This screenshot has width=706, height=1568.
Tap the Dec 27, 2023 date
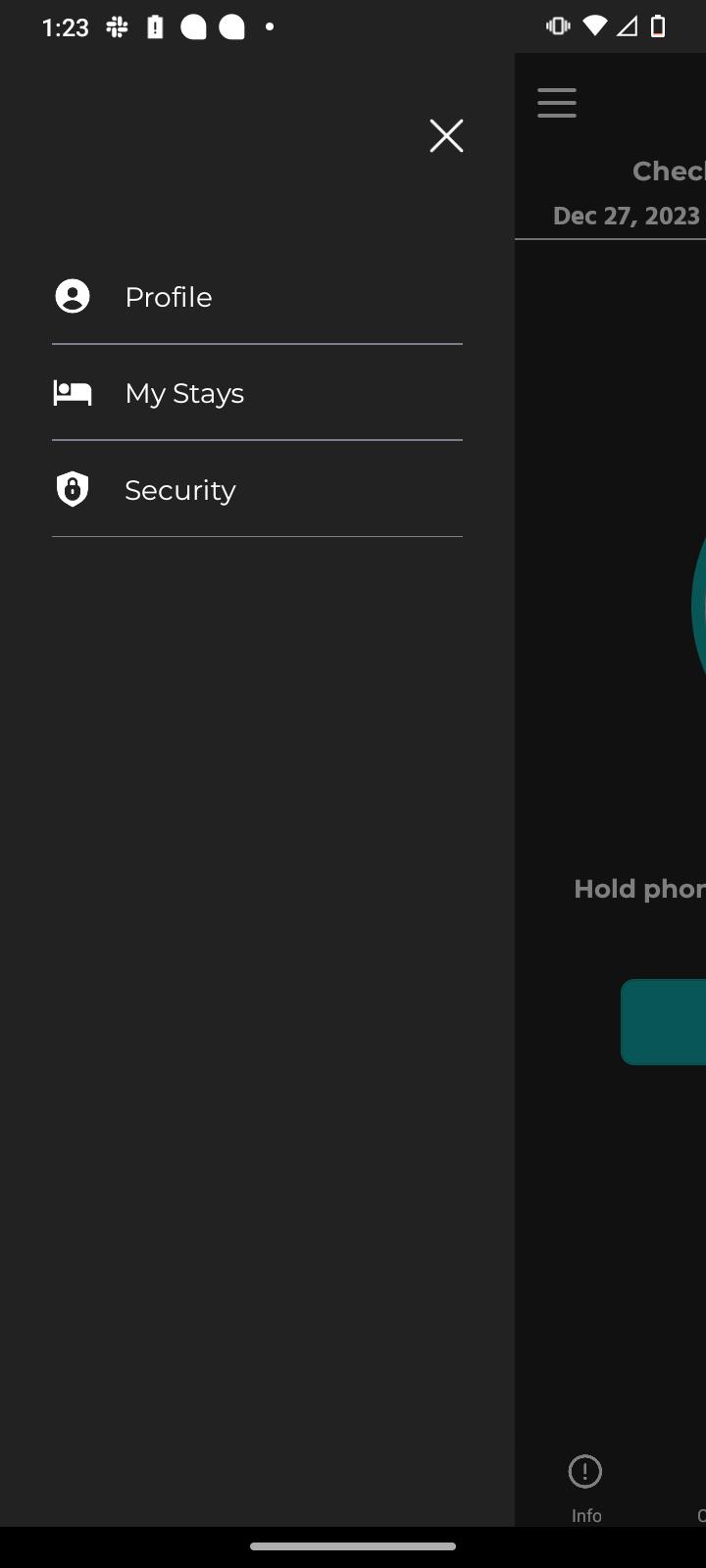coord(627,216)
